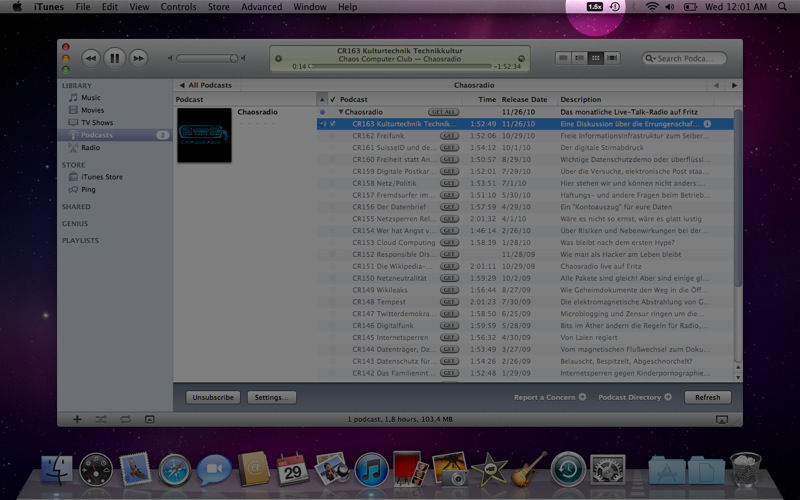The image size is (800, 500).
Task: Select the CR150 Netzneutralität episode row
Action: [525, 278]
